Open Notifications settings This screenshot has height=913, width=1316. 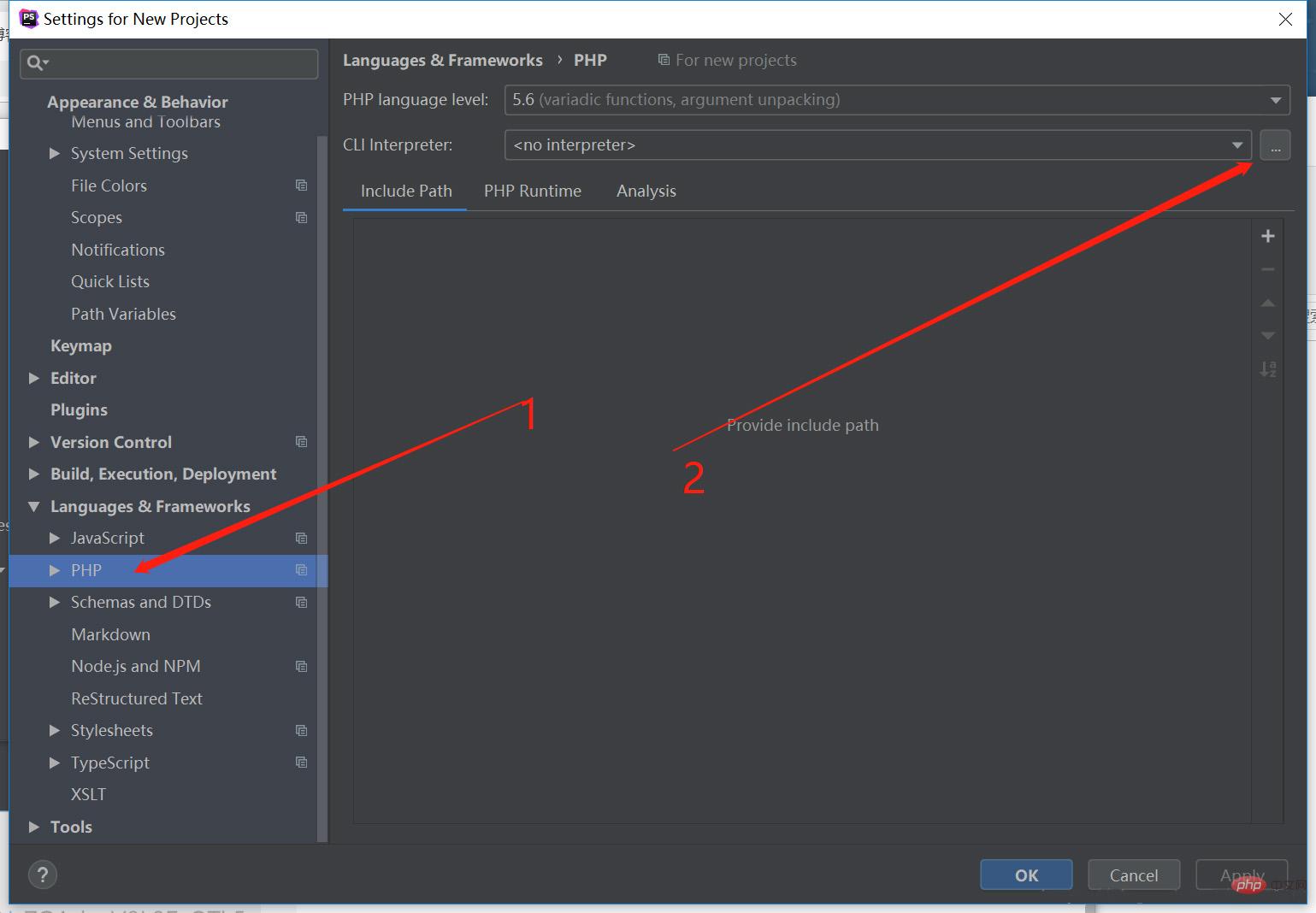coord(118,250)
